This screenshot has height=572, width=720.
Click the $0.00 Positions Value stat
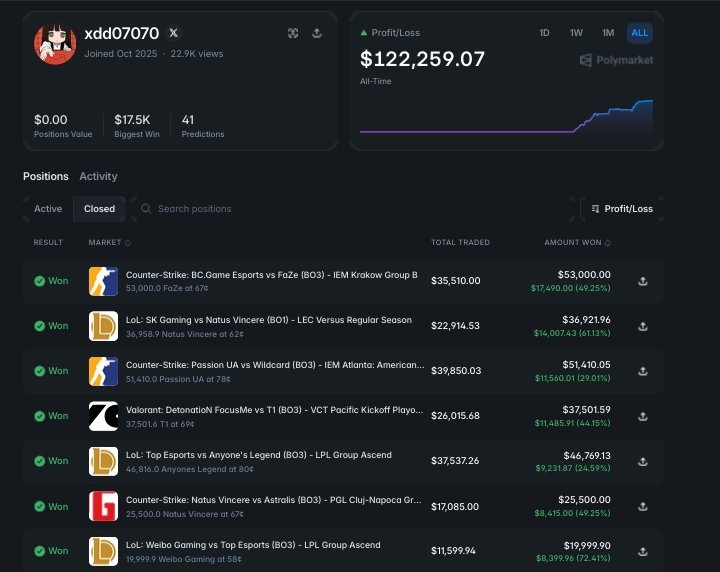[x=63, y=125]
